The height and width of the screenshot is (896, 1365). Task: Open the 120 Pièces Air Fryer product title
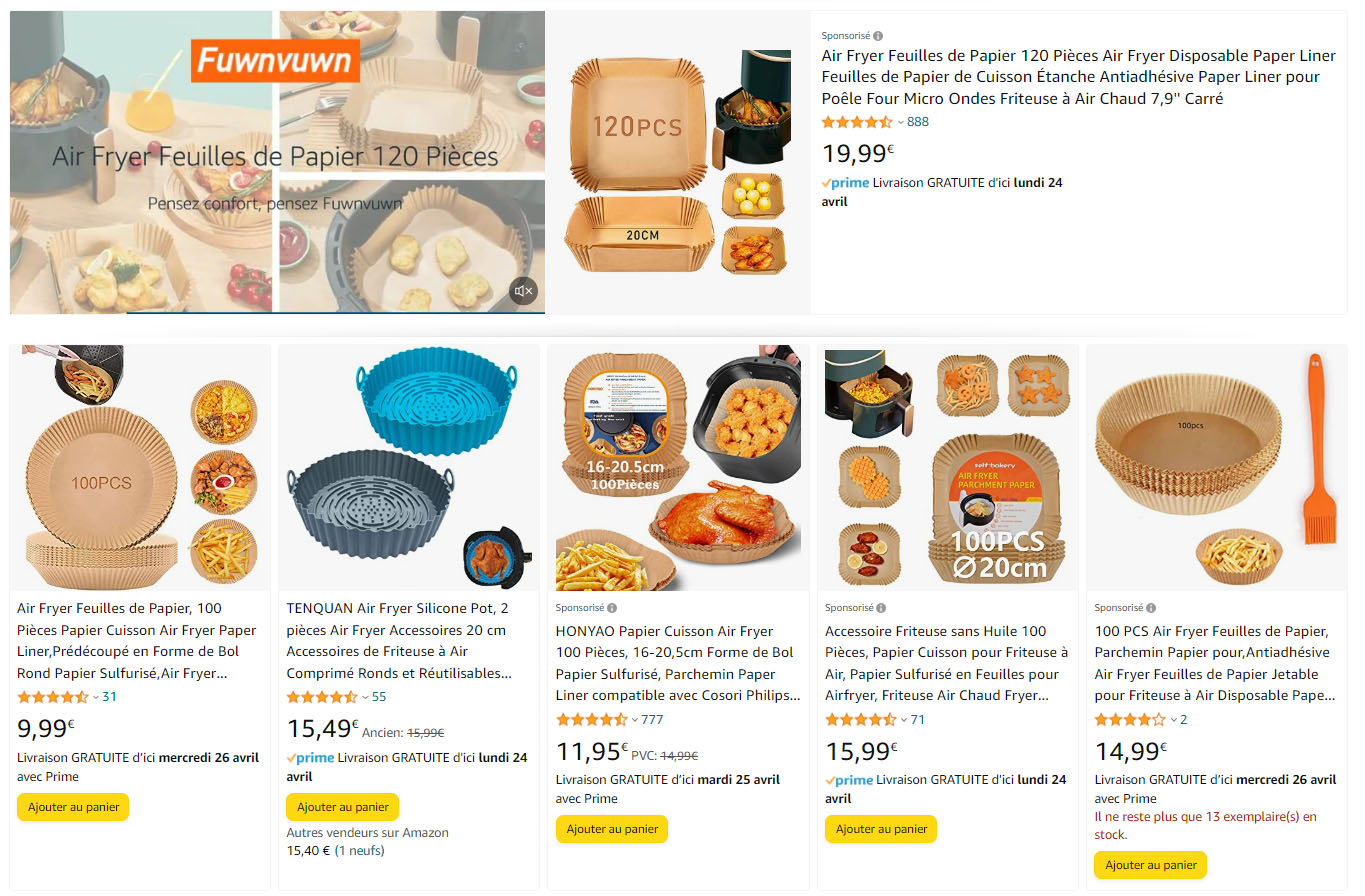(x=1071, y=77)
